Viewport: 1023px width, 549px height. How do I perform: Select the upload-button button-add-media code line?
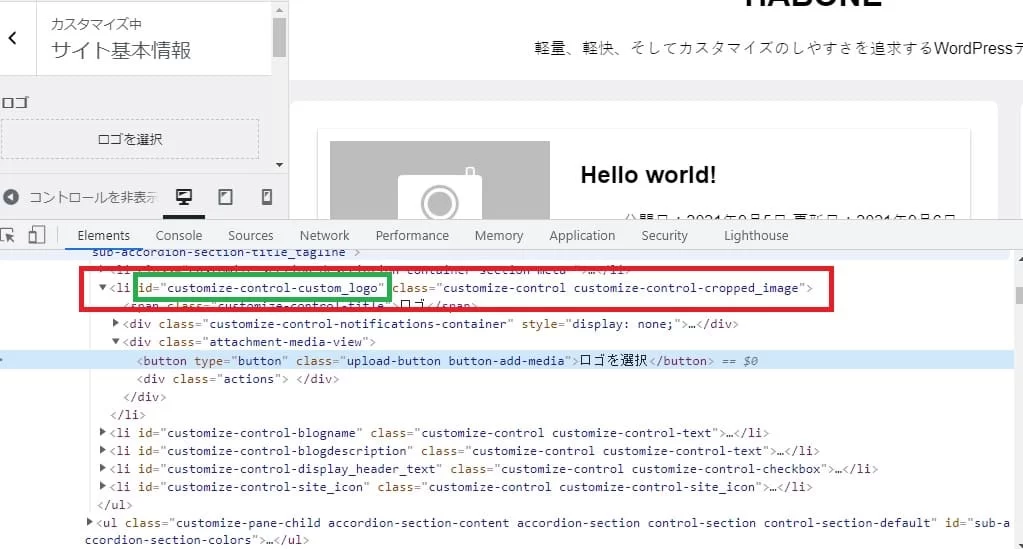pyautogui.click(x=507, y=360)
